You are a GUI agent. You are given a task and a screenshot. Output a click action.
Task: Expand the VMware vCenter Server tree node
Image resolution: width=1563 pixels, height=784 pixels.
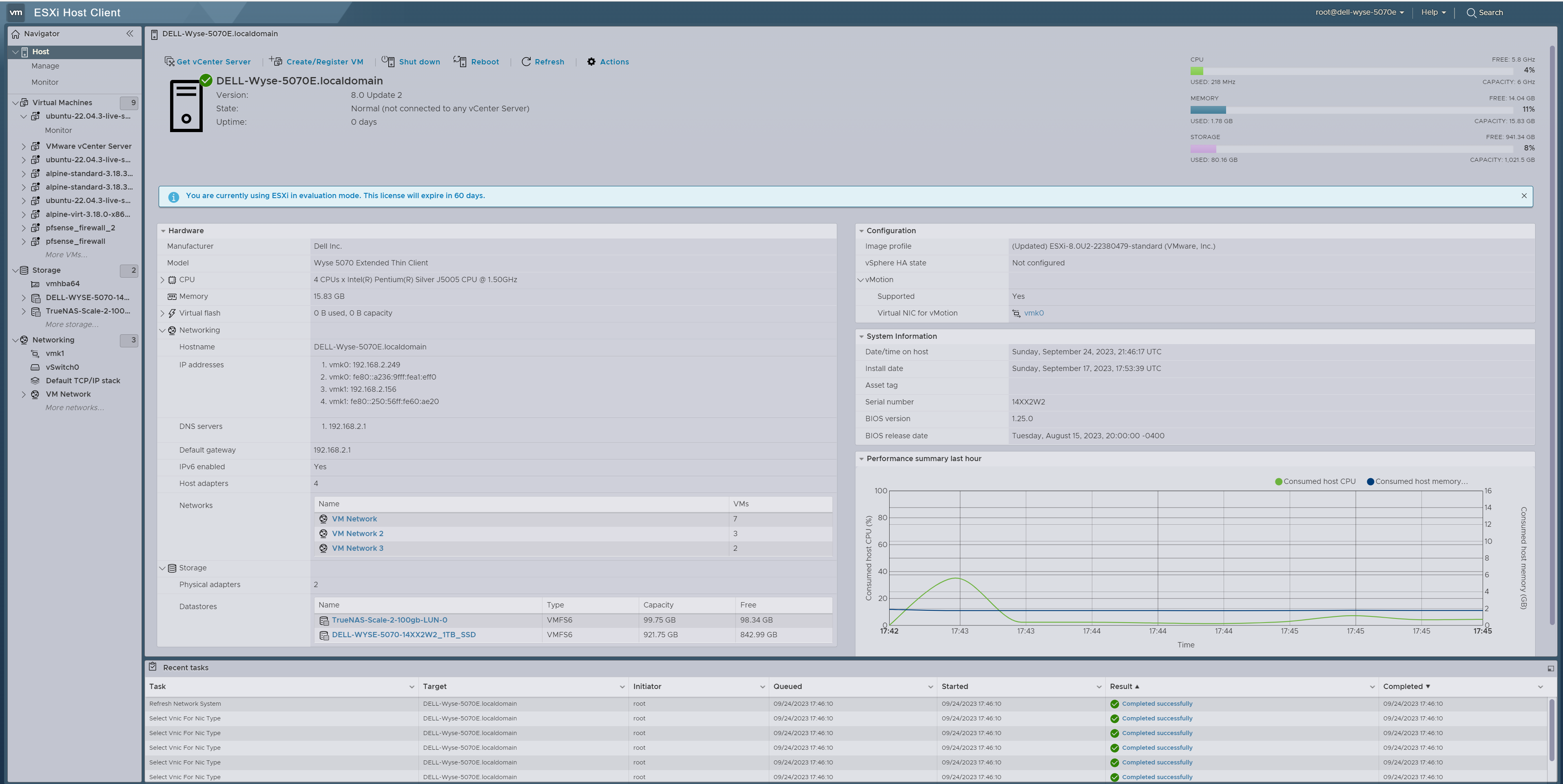point(24,146)
